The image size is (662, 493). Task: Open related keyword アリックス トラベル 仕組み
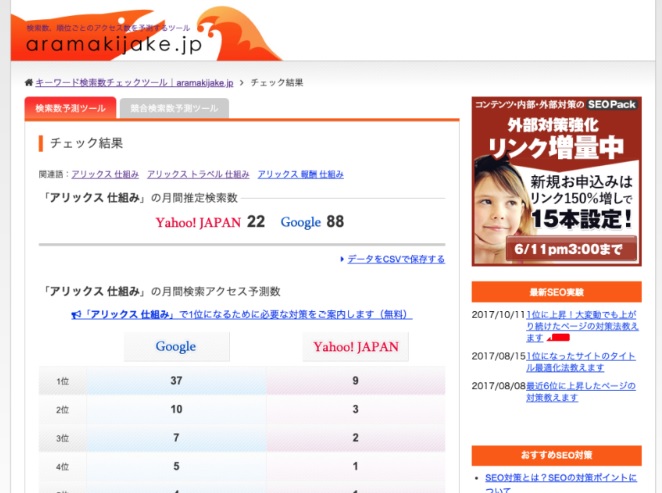(x=197, y=174)
